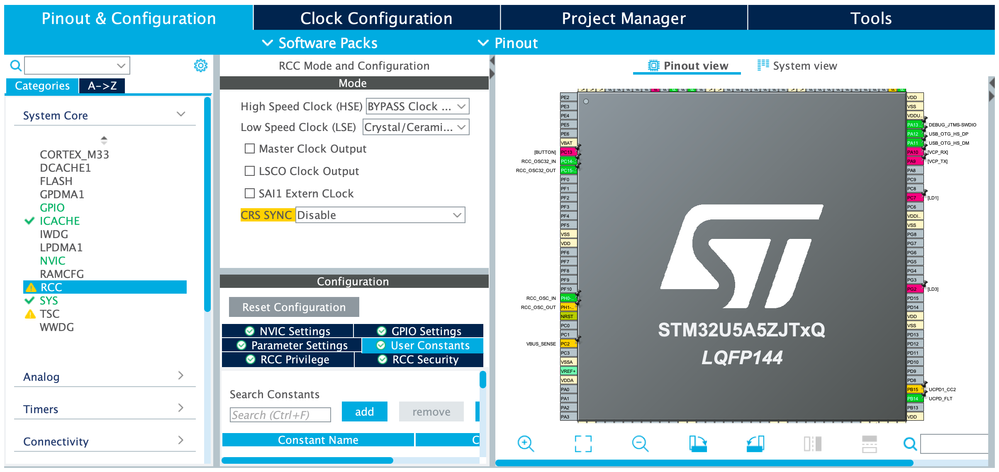Screen dimensions: 999x472
Task: Select pin PC13 labeled BUTTON
Action: coord(568,152)
